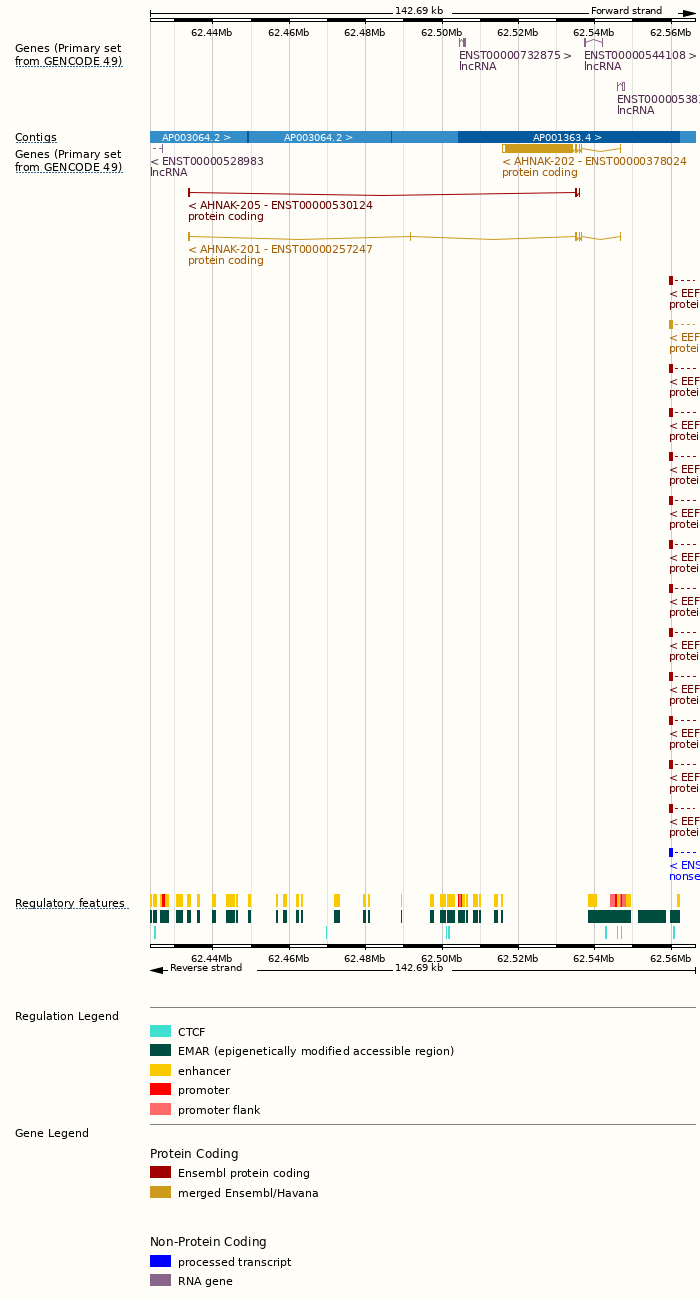Open the AHNAK-202 - ENST00000378024 transcript label

click(x=594, y=161)
